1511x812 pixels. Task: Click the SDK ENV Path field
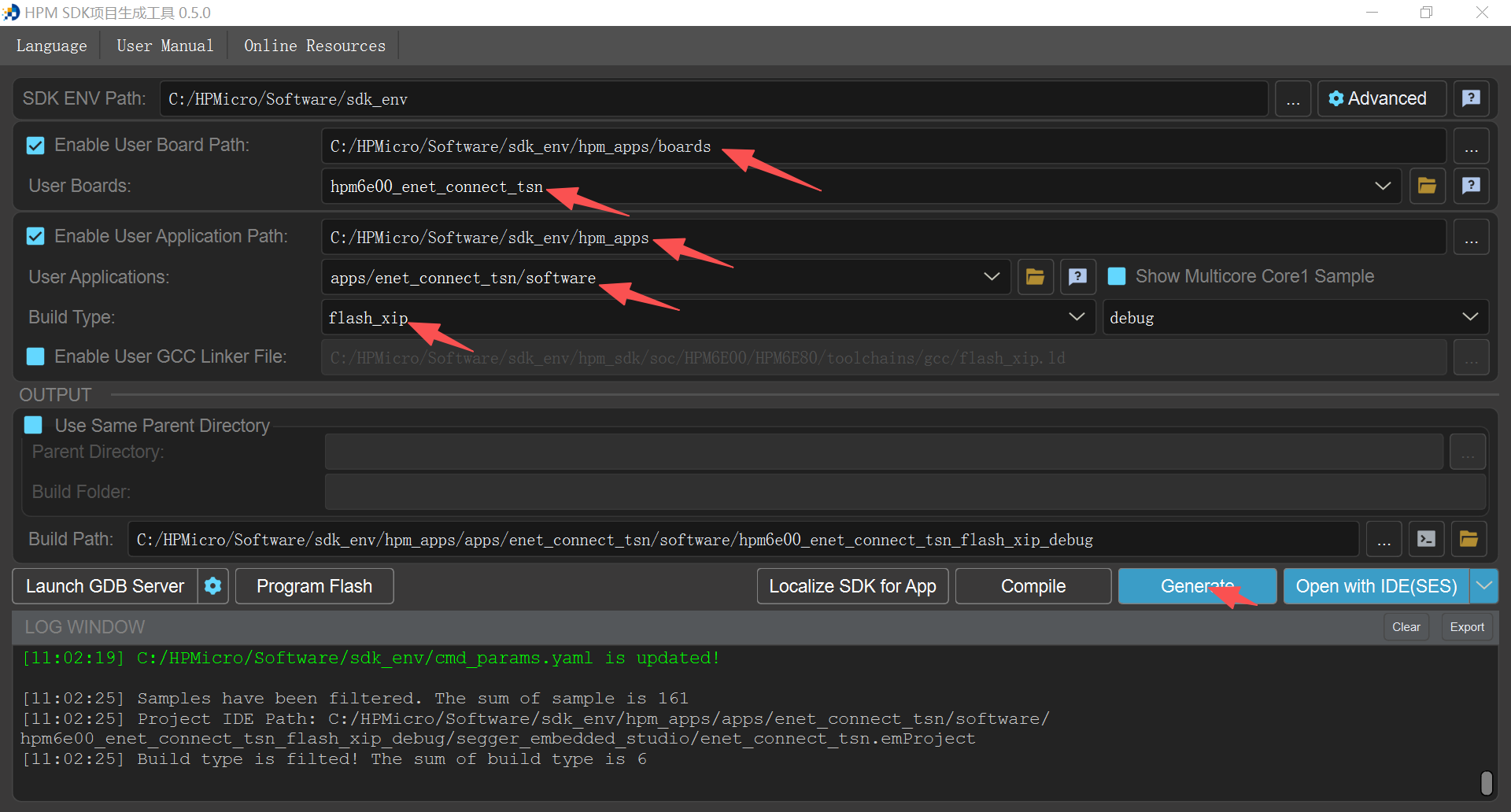(714, 98)
